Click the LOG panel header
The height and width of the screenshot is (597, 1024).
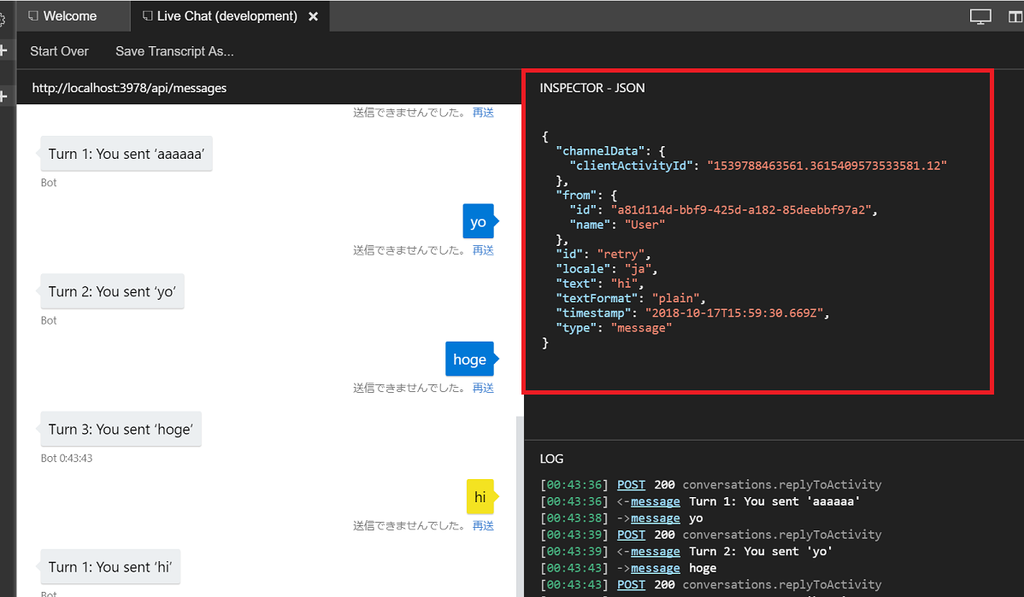pos(551,459)
